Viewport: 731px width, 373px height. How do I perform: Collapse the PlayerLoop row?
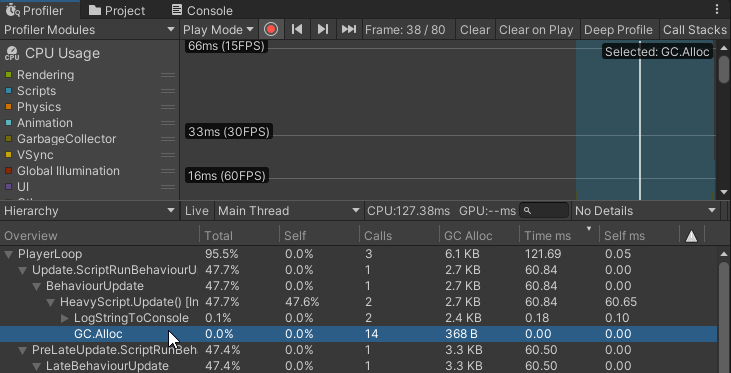[x=8, y=254]
